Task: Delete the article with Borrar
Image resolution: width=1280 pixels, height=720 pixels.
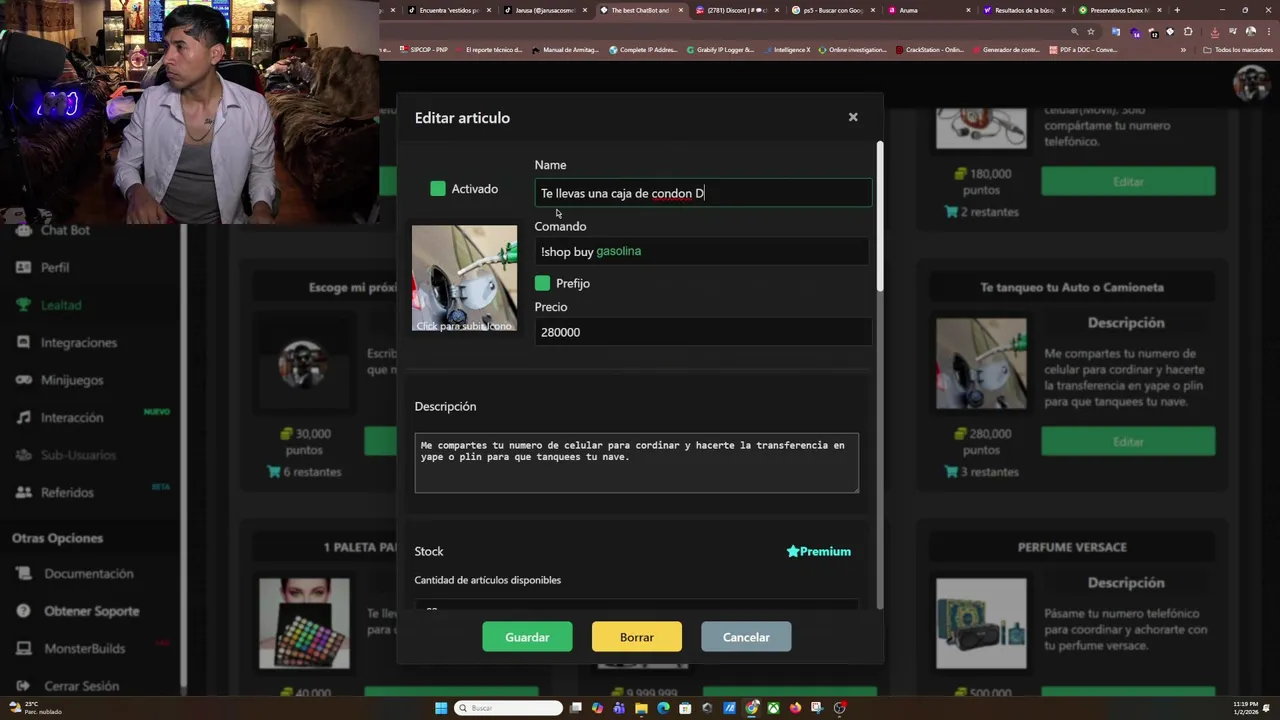Action: 636,637
